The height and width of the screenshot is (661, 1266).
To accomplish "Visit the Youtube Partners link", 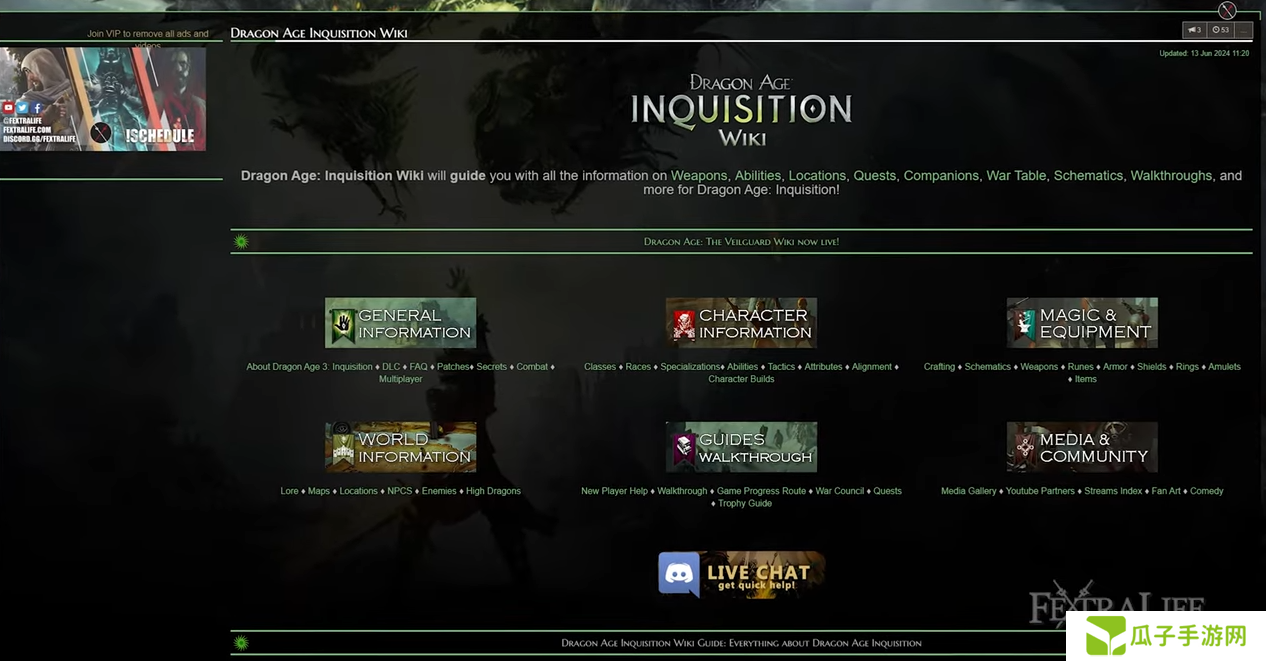I will click(x=1041, y=491).
